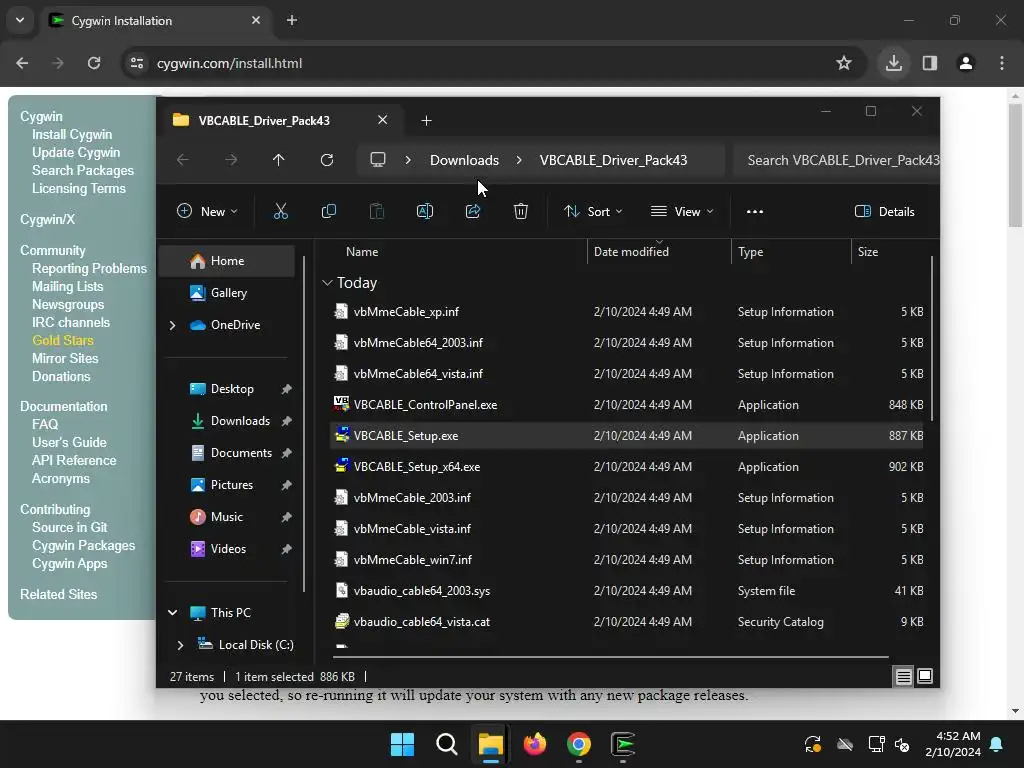1024x768 pixels.
Task: Sort by the Date modified column header
Action: [660, 251]
